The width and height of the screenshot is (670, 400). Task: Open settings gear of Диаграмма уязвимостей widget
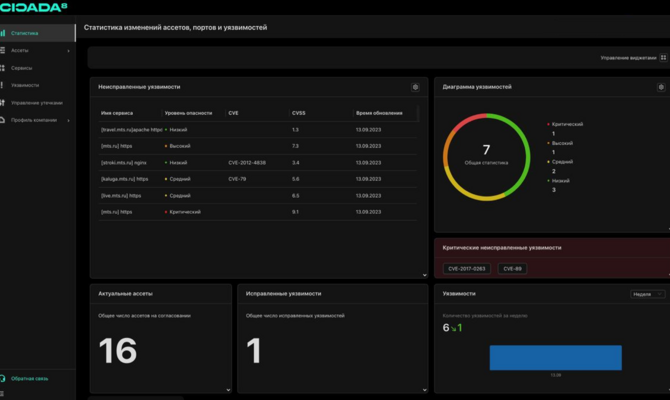click(661, 87)
